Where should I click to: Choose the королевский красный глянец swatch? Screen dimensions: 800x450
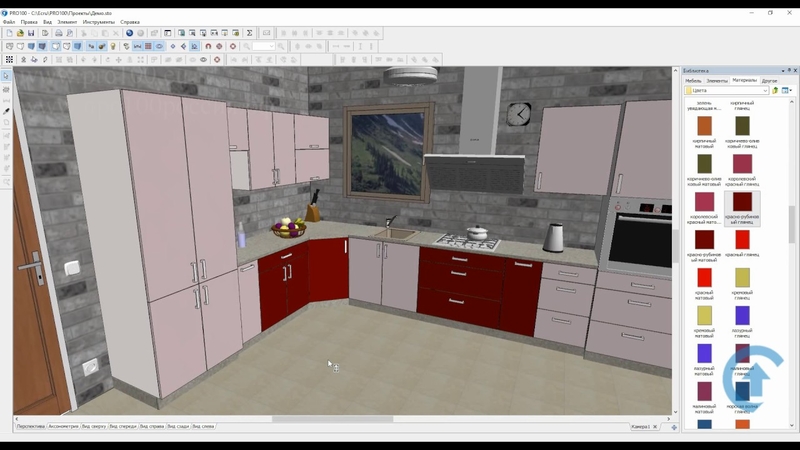(742, 165)
